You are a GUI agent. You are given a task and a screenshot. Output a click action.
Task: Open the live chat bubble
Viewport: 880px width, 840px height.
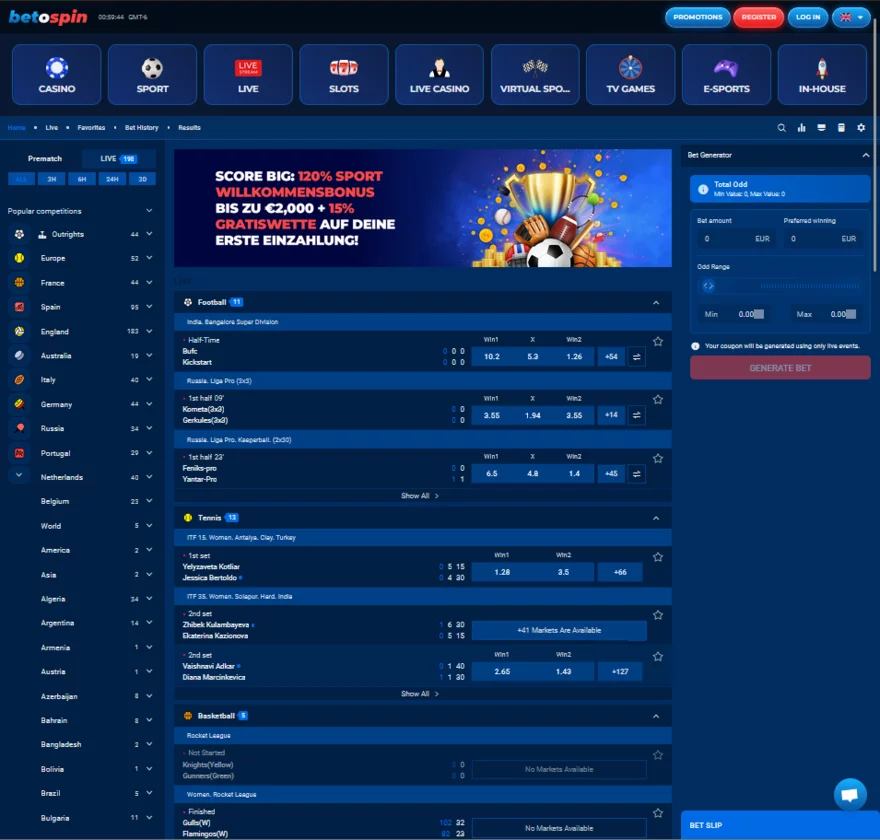point(850,794)
